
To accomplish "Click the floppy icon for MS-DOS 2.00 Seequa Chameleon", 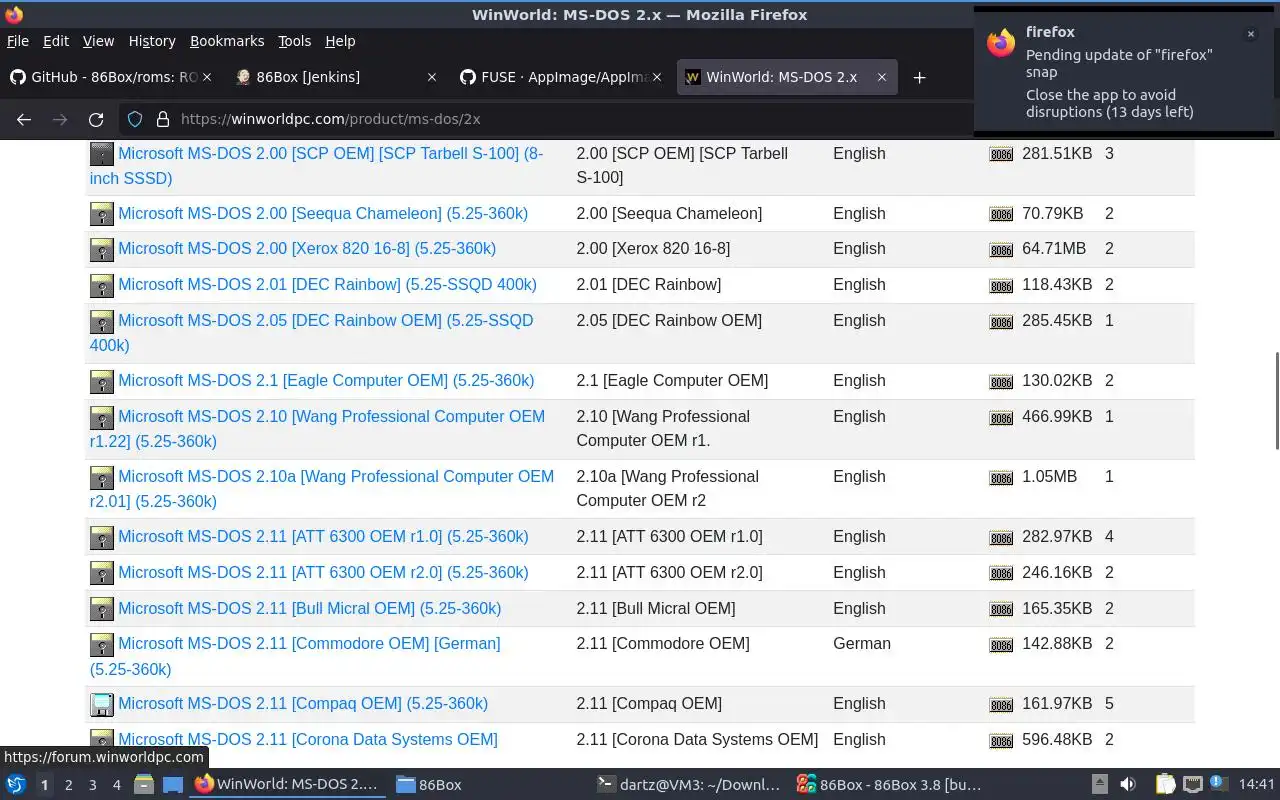I will (x=102, y=214).
